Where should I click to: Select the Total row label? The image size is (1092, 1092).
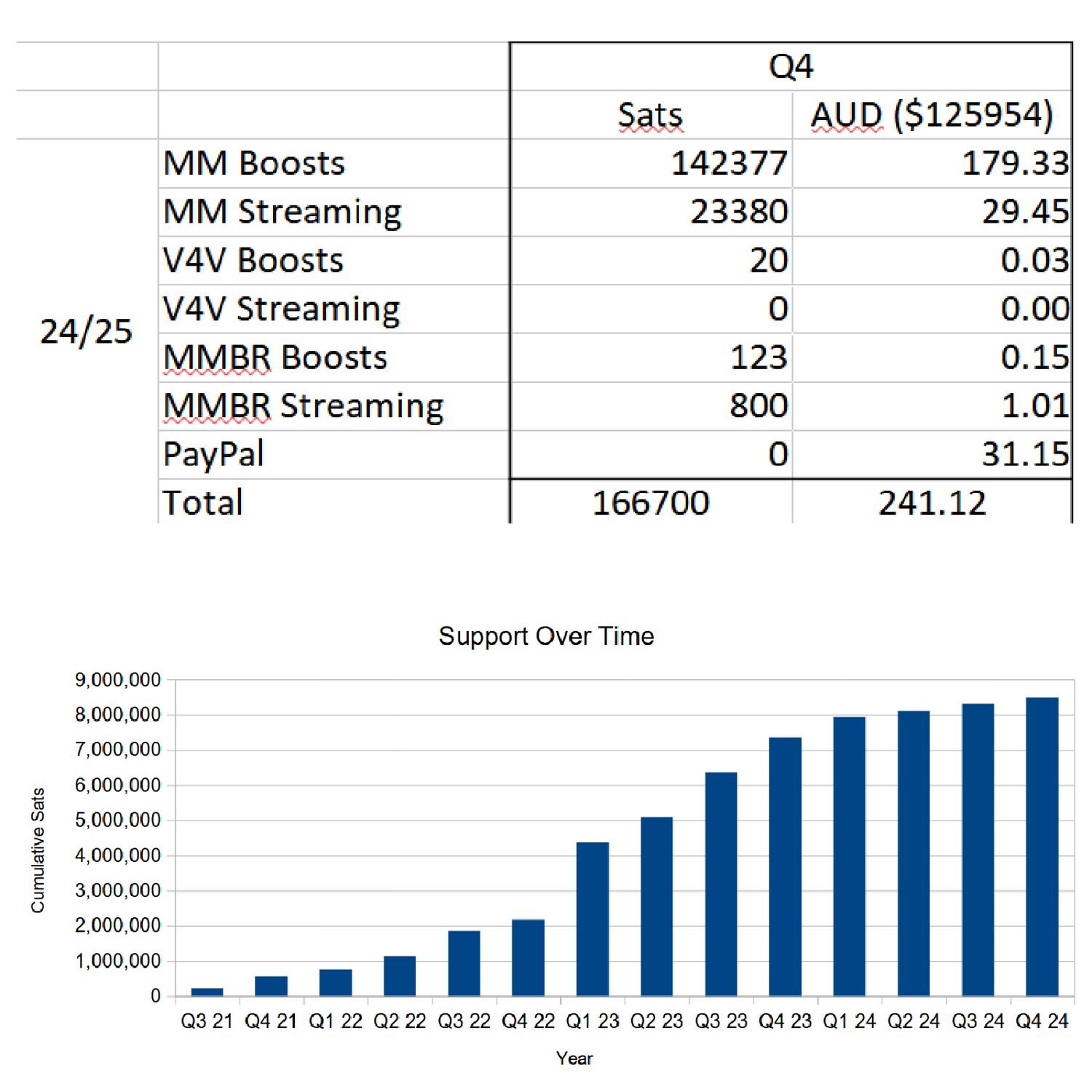point(333,502)
